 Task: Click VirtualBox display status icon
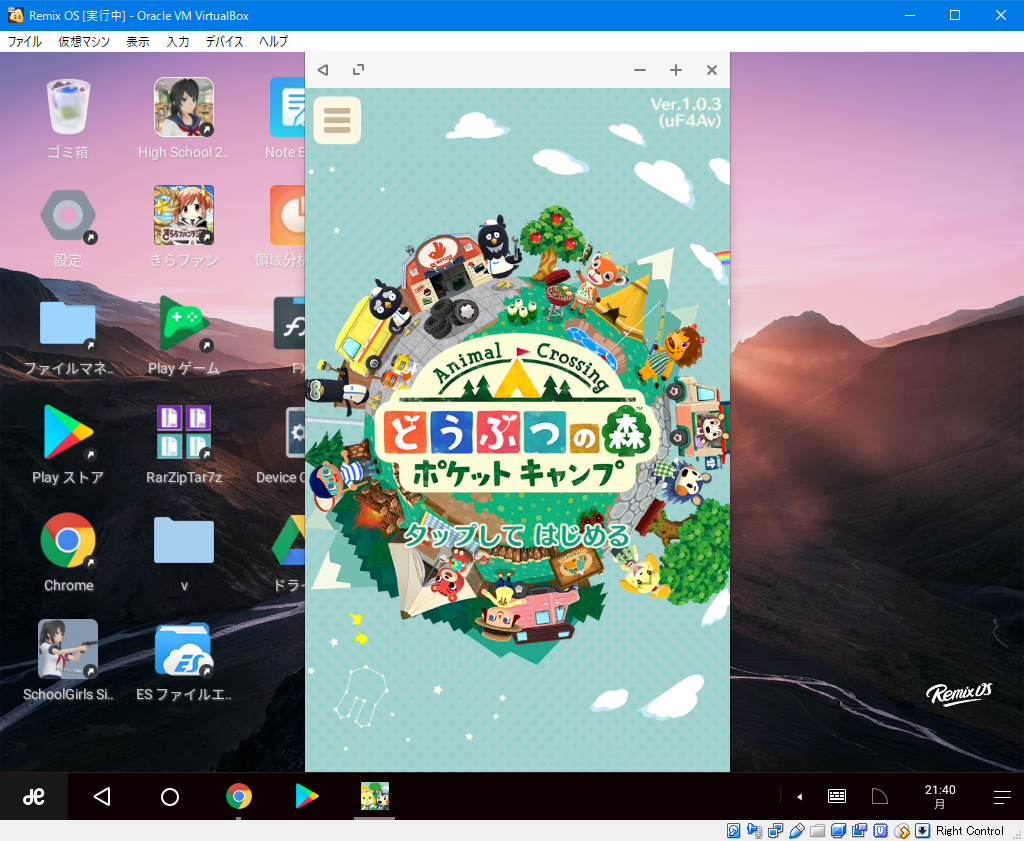click(x=839, y=831)
